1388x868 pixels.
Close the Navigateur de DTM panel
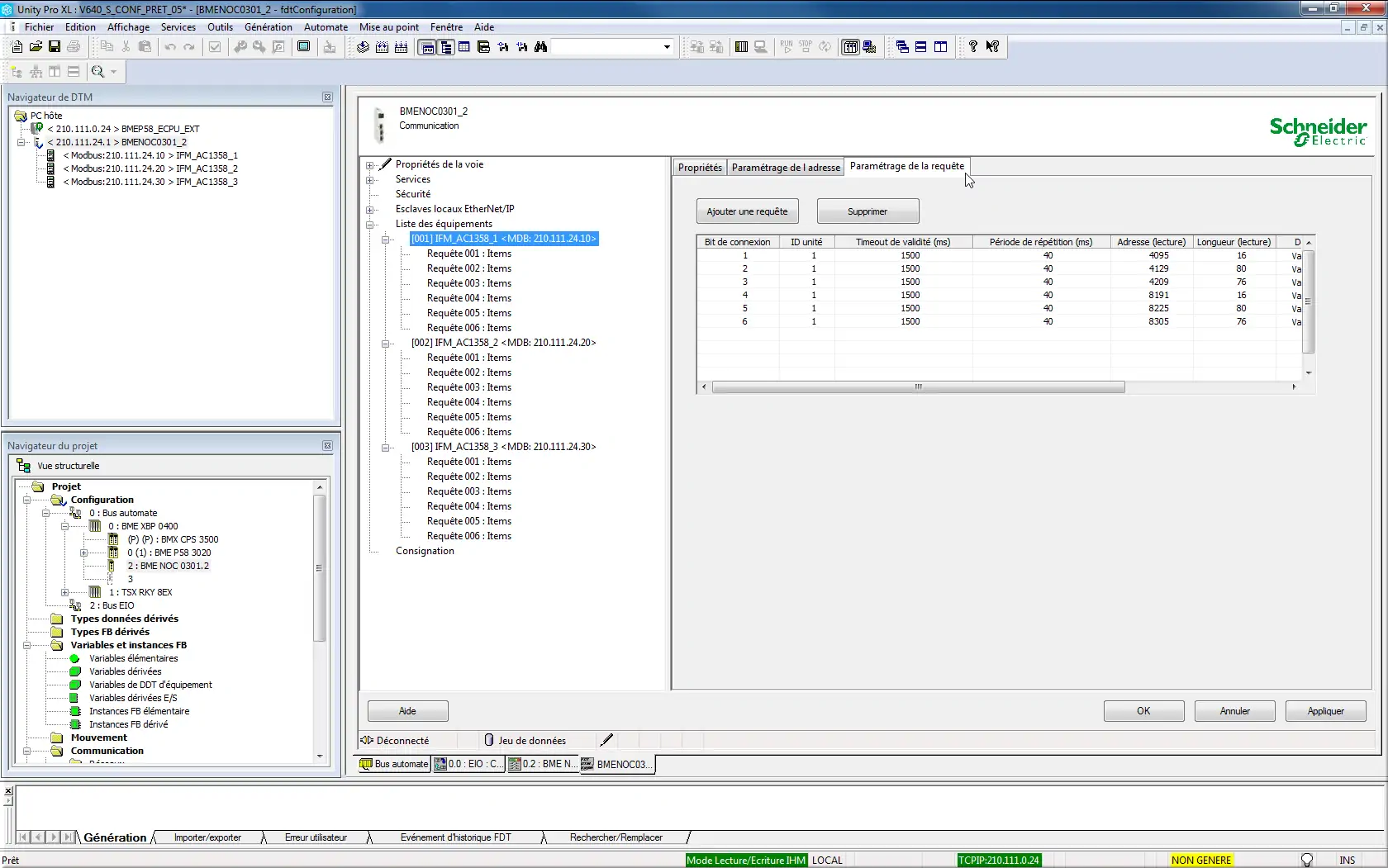tap(327, 97)
